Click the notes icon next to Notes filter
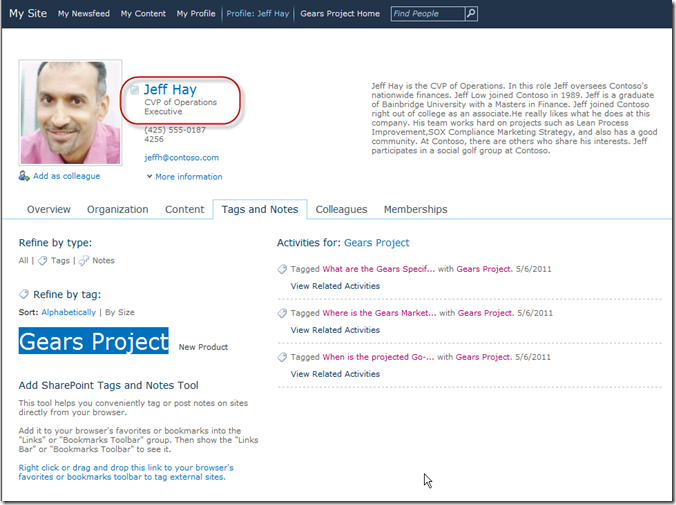This screenshot has height=505, width=676. click(x=84, y=261)
